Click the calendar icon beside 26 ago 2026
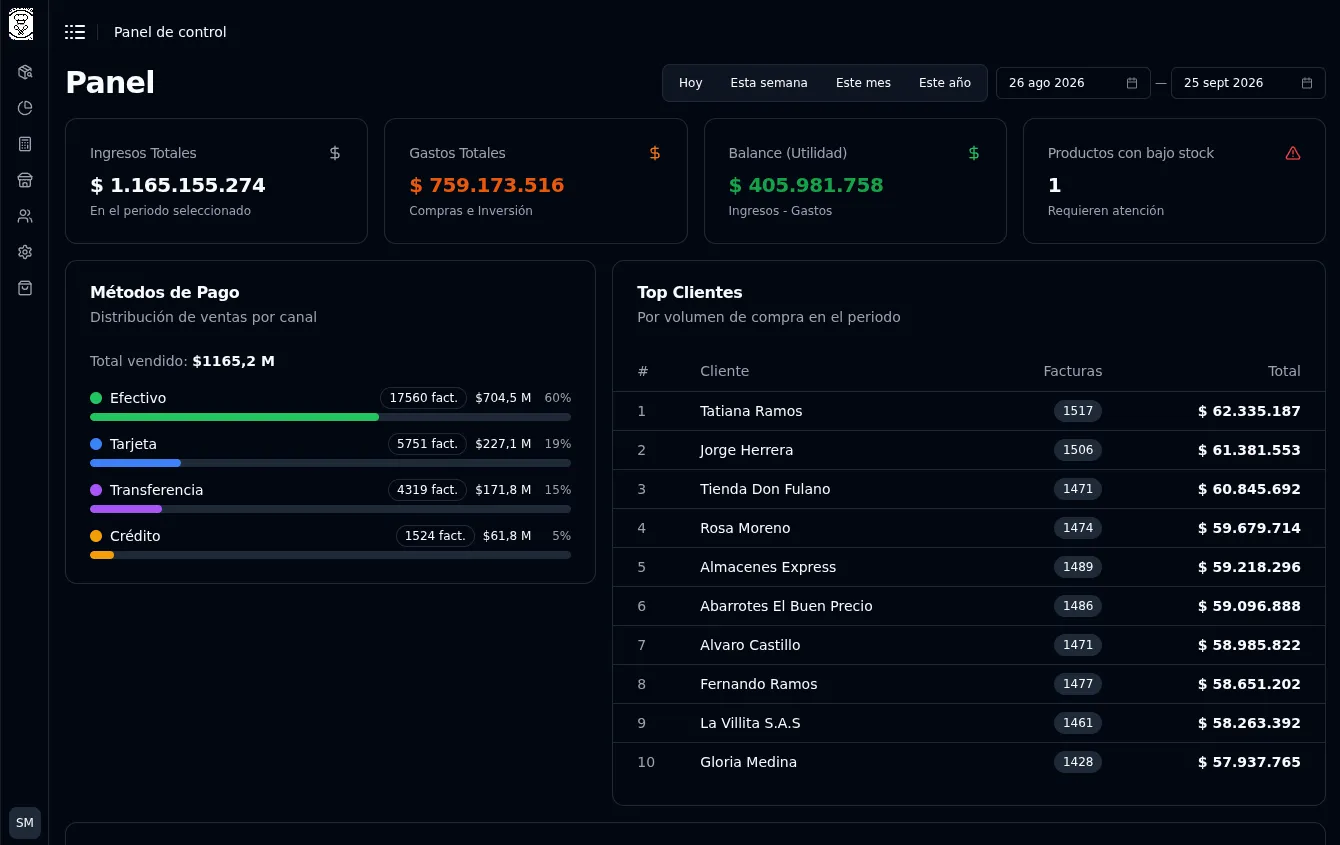This screenshot has height=845, width=1340. tap(1132, 83)
